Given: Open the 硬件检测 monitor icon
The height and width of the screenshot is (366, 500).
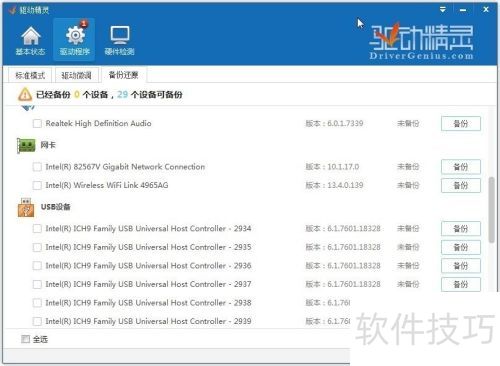Looking at the screenshot, I should click(x=119, y=41).
